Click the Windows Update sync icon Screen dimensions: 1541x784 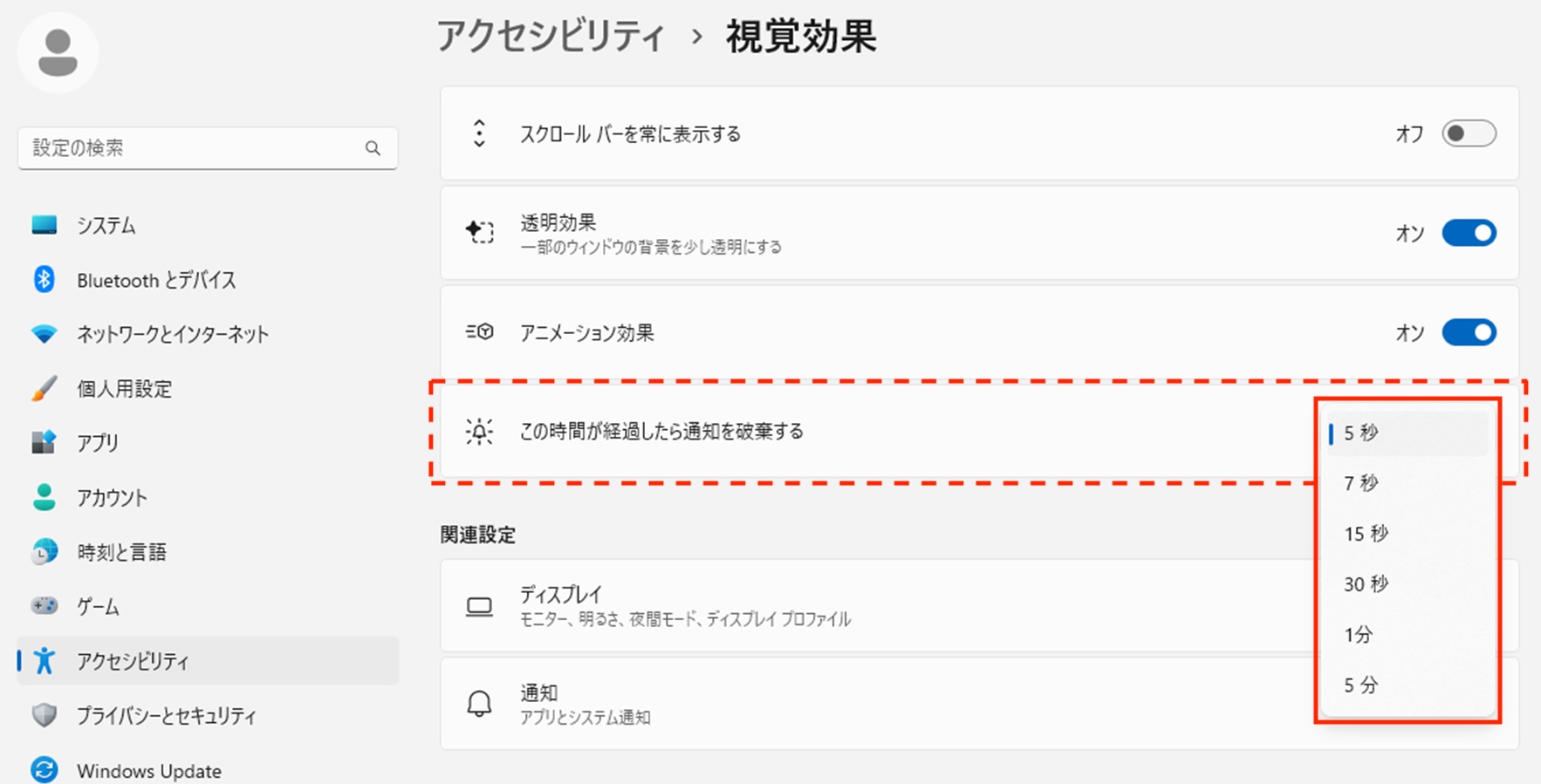point(44,770)
